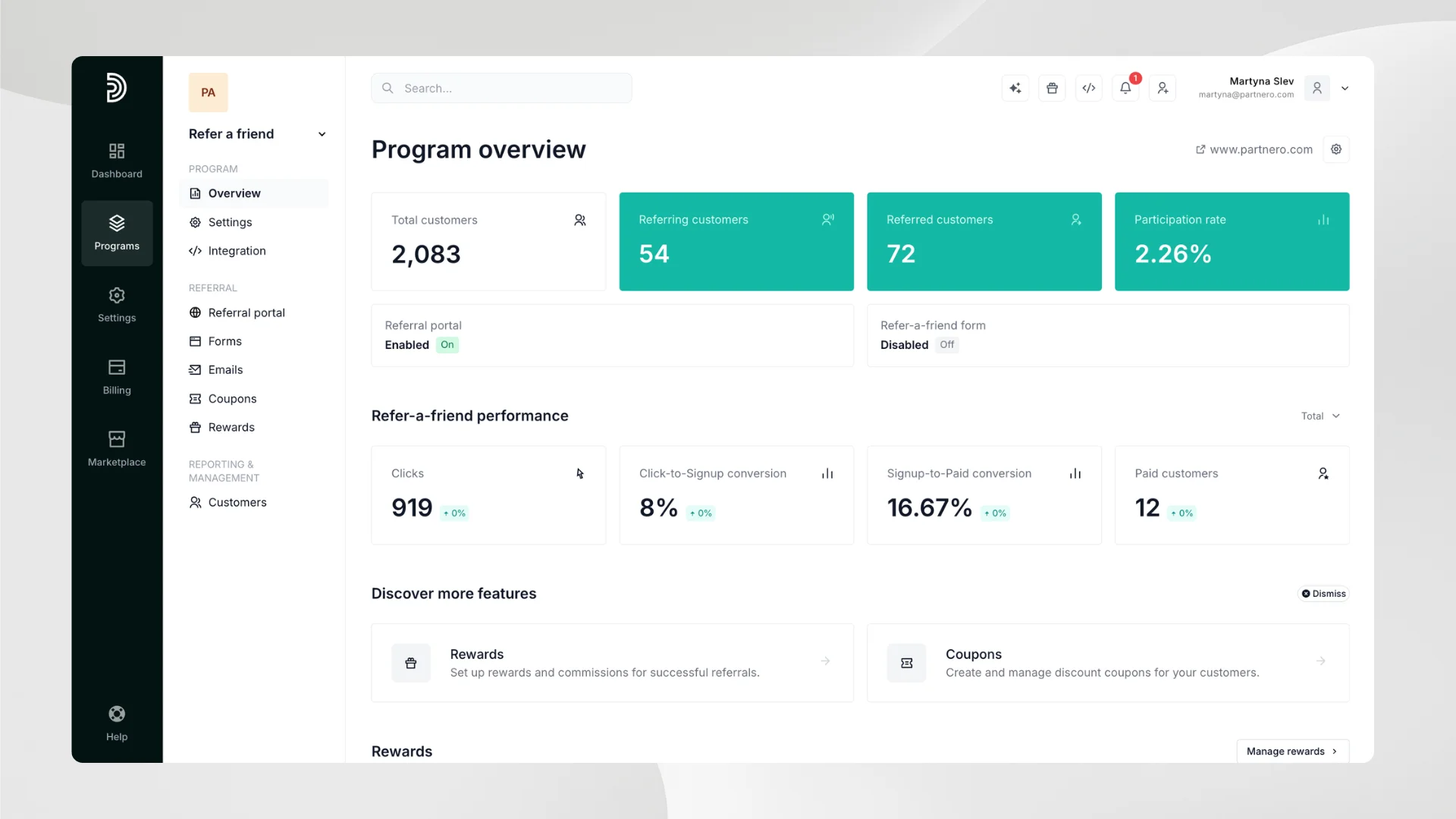This screenshot has width=1456, height=819.
Task: Click the 2.26% participation rate value
Action: (1173, 253)
